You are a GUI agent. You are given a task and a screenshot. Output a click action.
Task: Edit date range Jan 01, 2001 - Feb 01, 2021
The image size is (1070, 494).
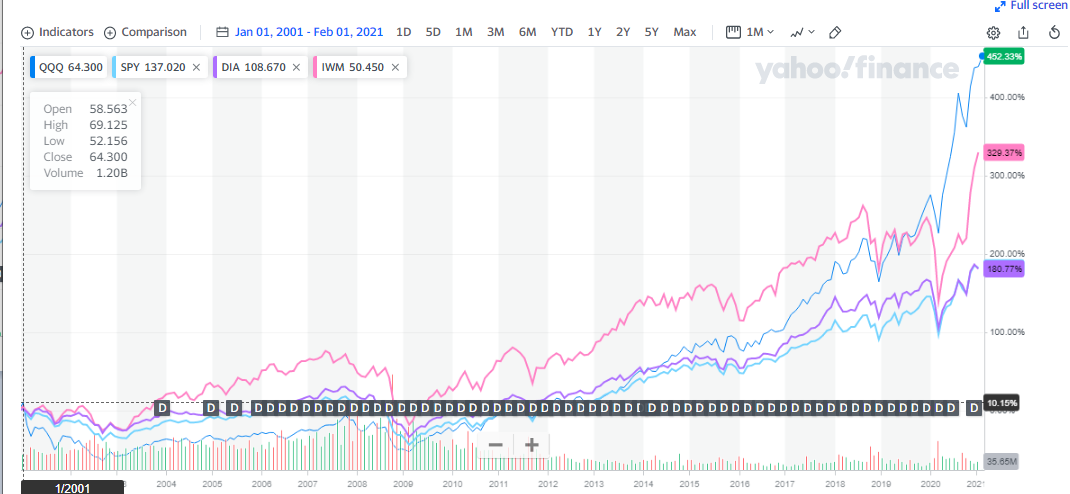(x=309, y=32)
